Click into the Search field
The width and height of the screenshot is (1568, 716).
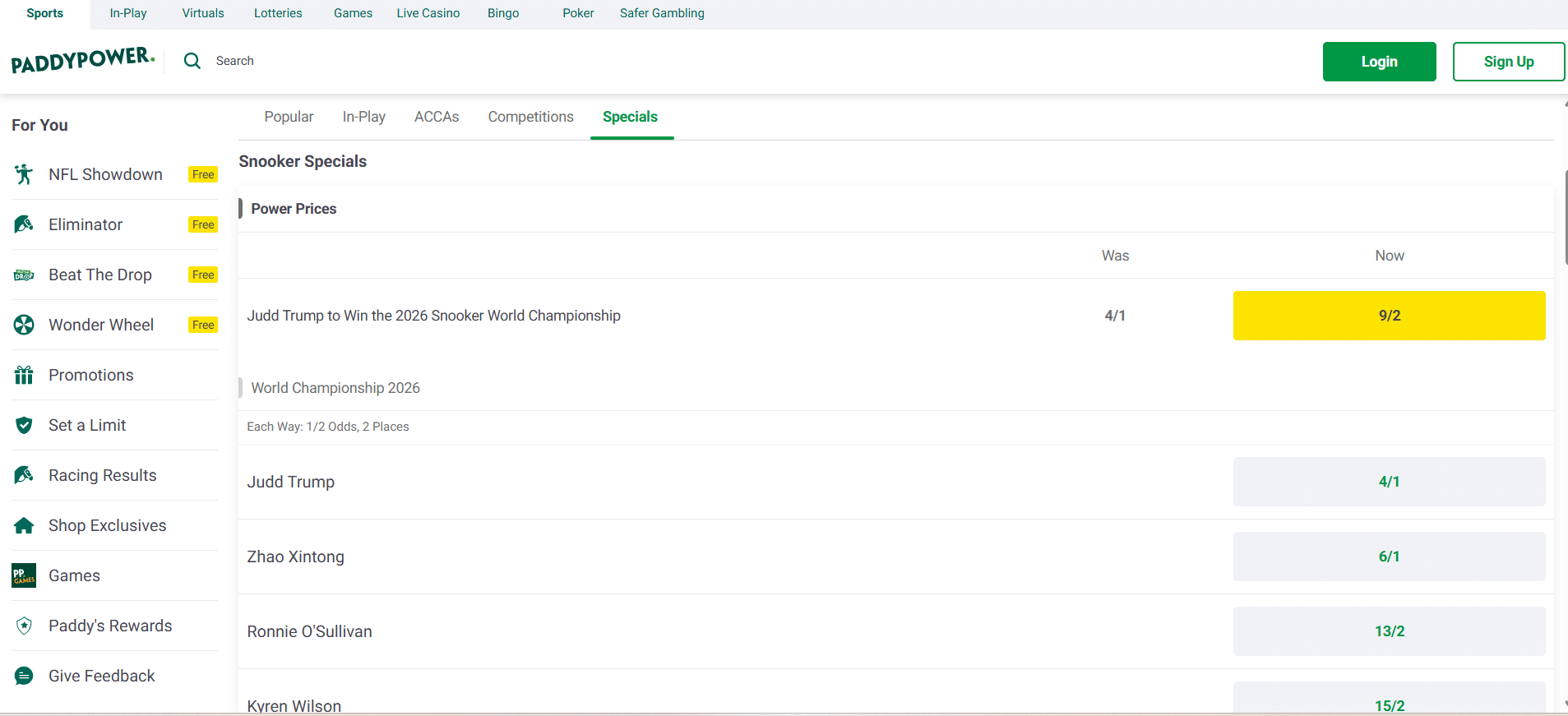point(235,61)
